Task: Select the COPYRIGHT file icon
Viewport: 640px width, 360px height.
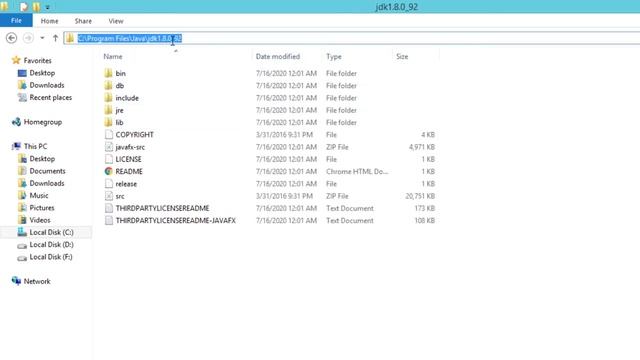Action: 109,135
